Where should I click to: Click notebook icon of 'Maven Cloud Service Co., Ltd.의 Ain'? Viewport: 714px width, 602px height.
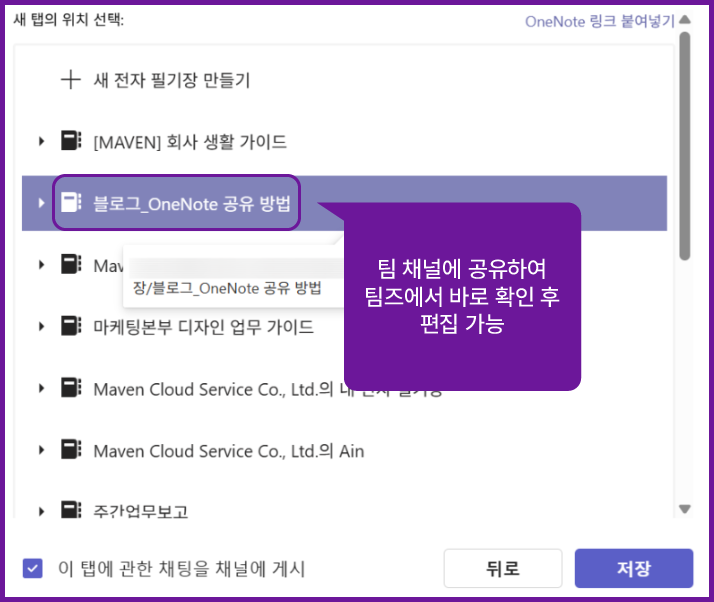[71, 449]
